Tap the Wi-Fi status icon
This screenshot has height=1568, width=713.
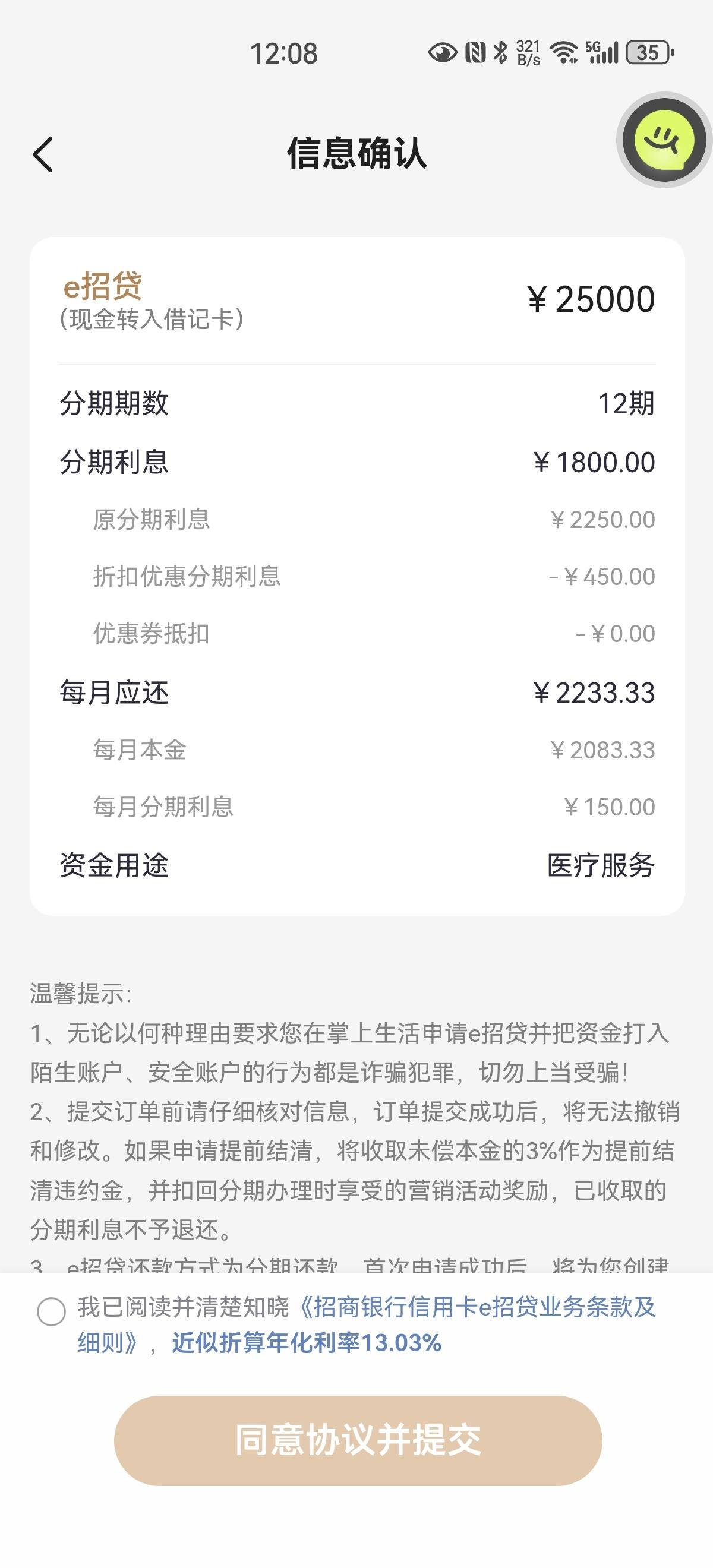(564, 53)
